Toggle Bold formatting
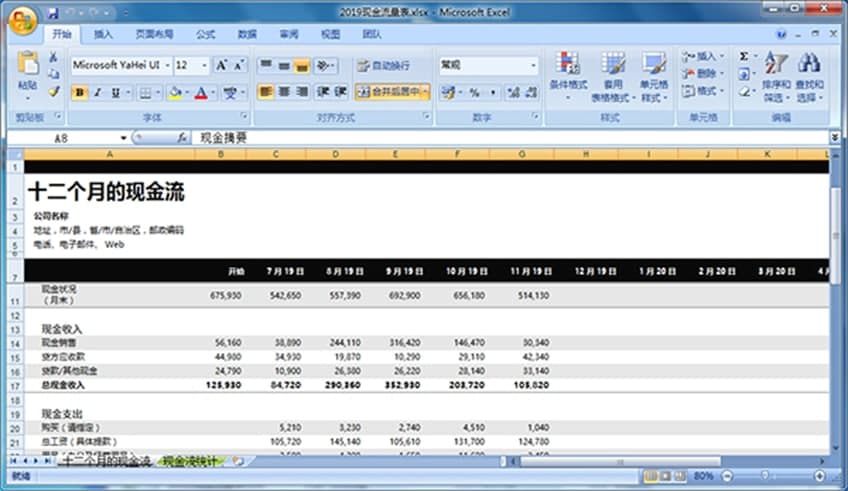Screen dimensions: 848x491 pos(80,92)
